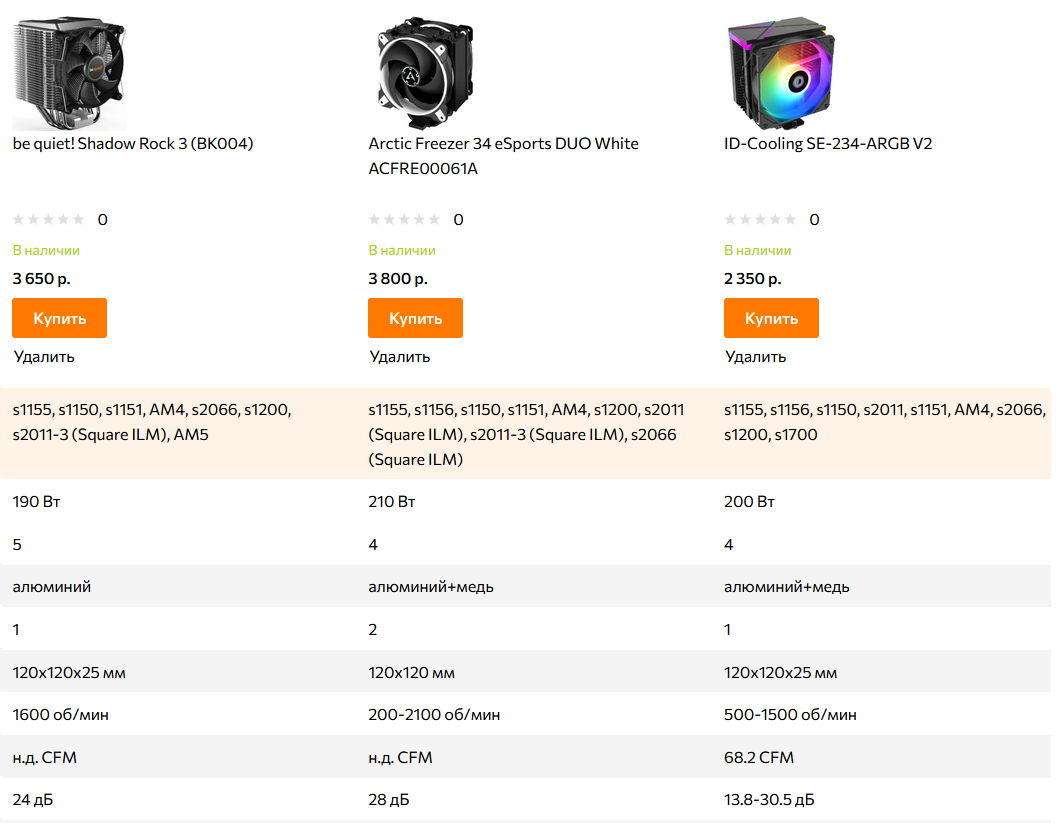Screen dimensions: 1060x823
Task: Give the Arctic Freezer 34 one star
Action: pos(375,220)
